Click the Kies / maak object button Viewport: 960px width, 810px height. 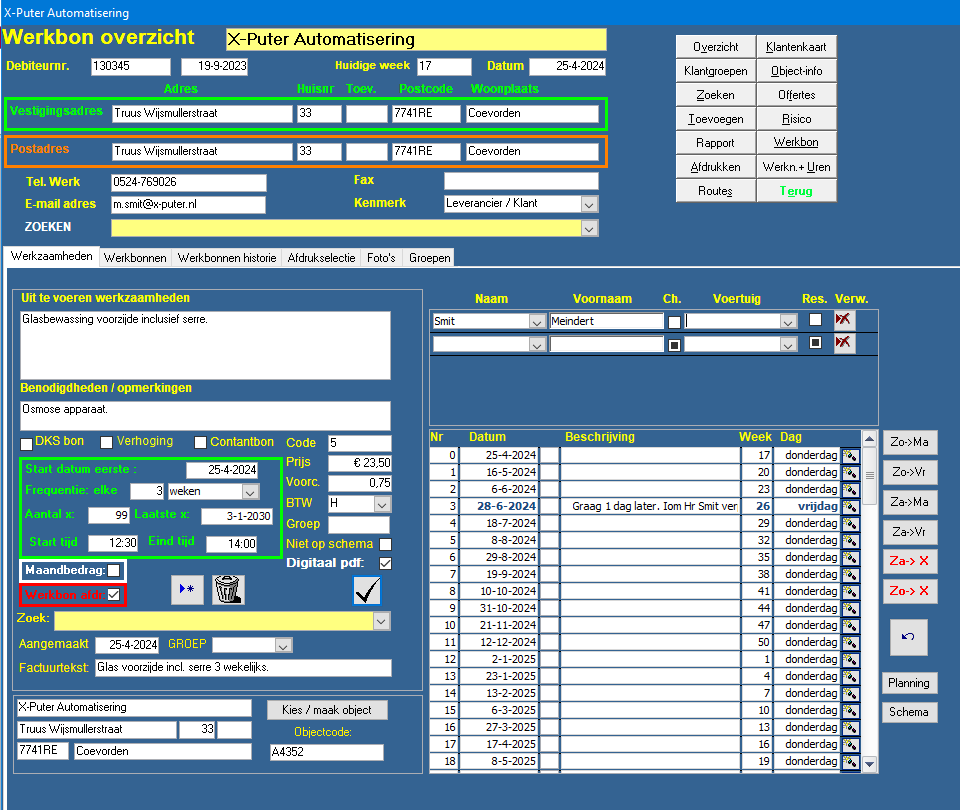327,710
